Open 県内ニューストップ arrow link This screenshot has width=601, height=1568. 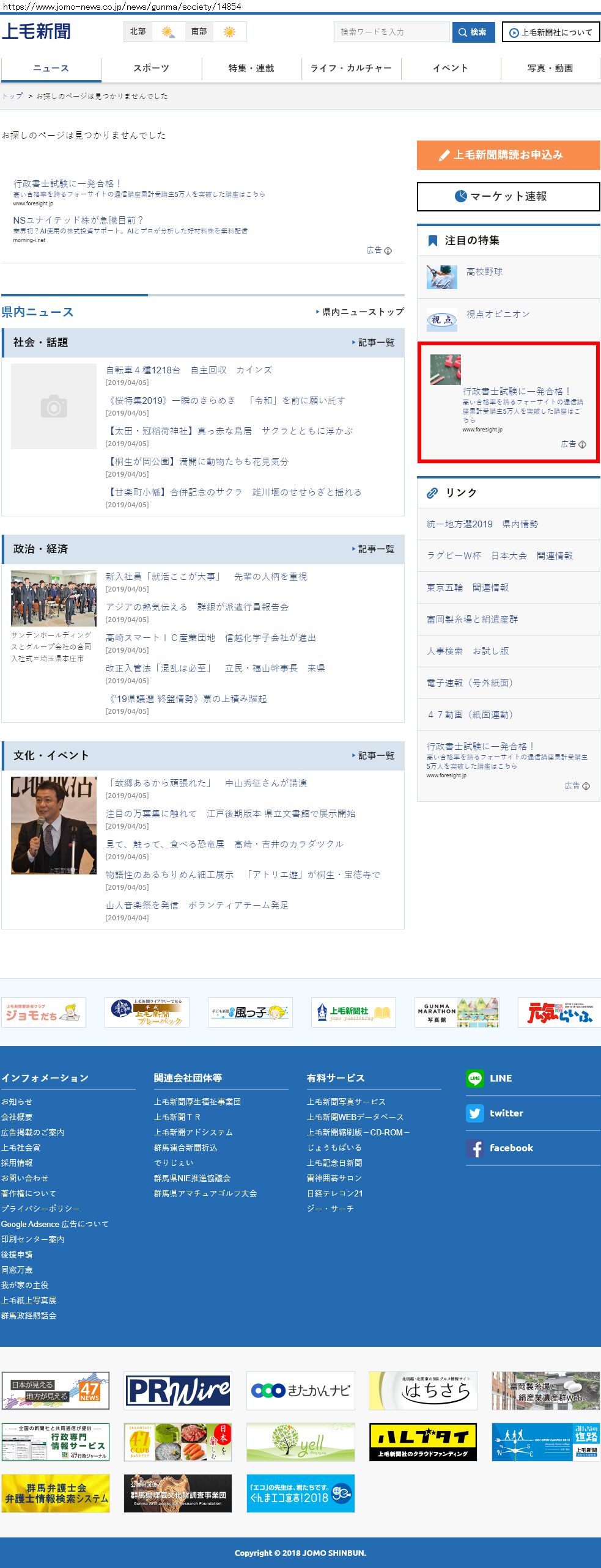point(360,312)
